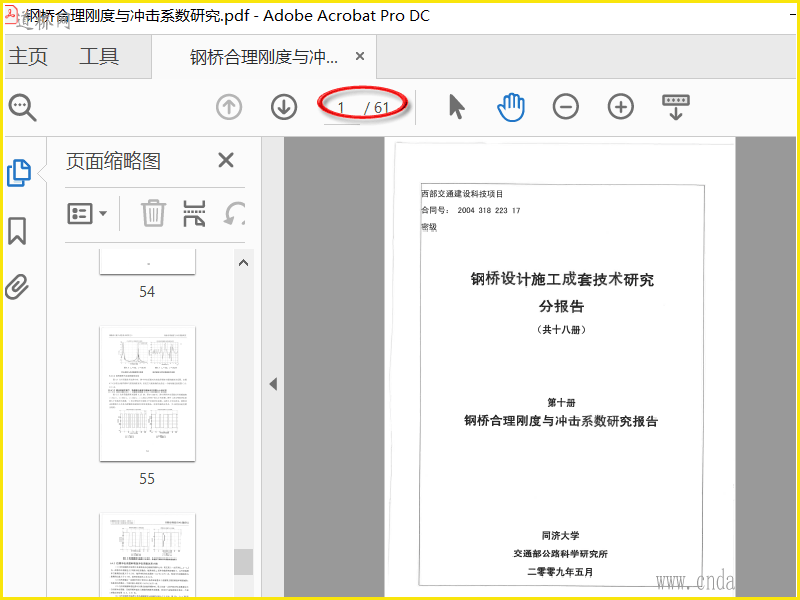Viewport: 800px width, 600px height.
Task: Activate the hand pan tool
Action: click(x=511, y=107)
